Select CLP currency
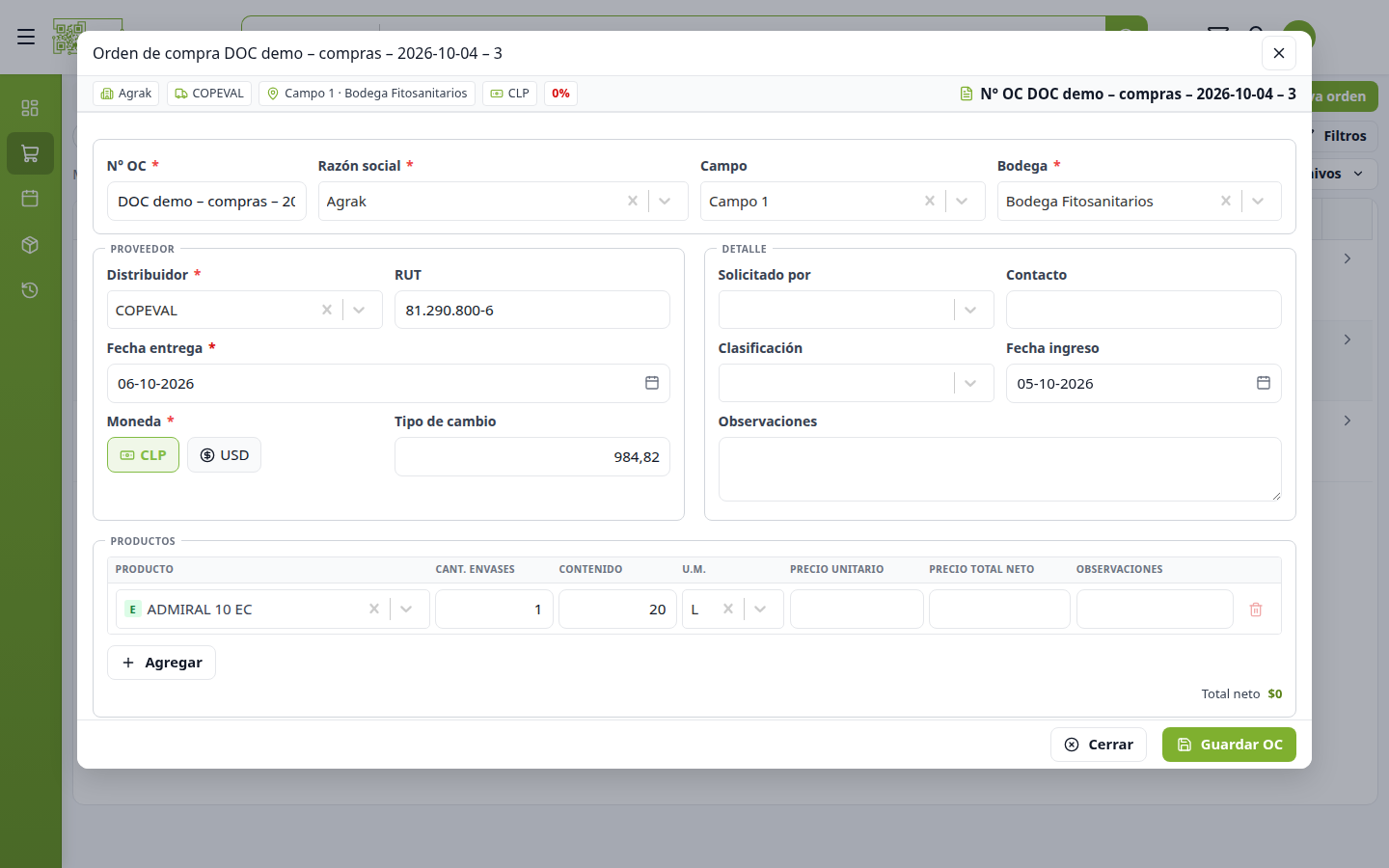1389x868 pixels. (143, 455)
